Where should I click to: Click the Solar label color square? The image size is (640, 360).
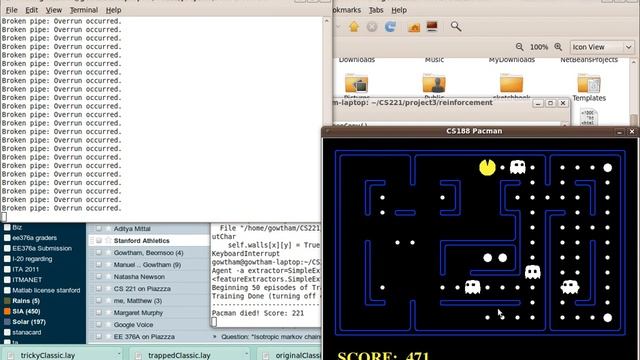pyautogui.click(x=7, y=322)
